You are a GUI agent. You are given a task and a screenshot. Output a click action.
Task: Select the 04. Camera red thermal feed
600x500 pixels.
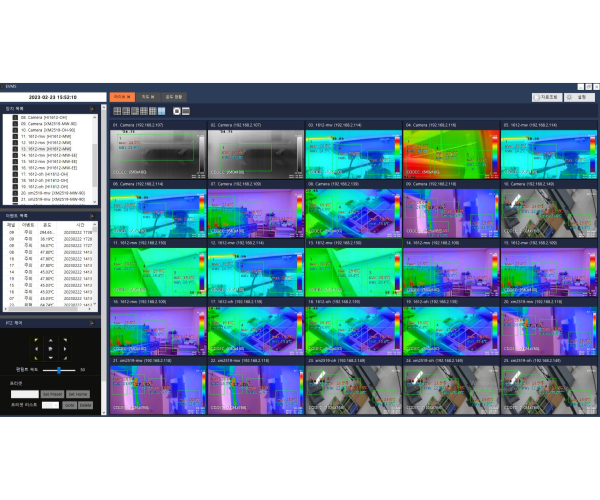tap(451, 154)
